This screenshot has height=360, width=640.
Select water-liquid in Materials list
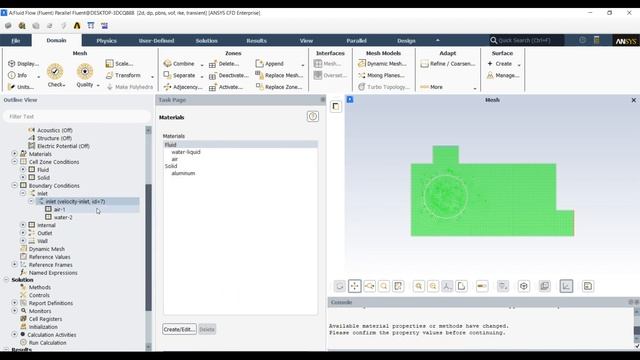[186, 152]
